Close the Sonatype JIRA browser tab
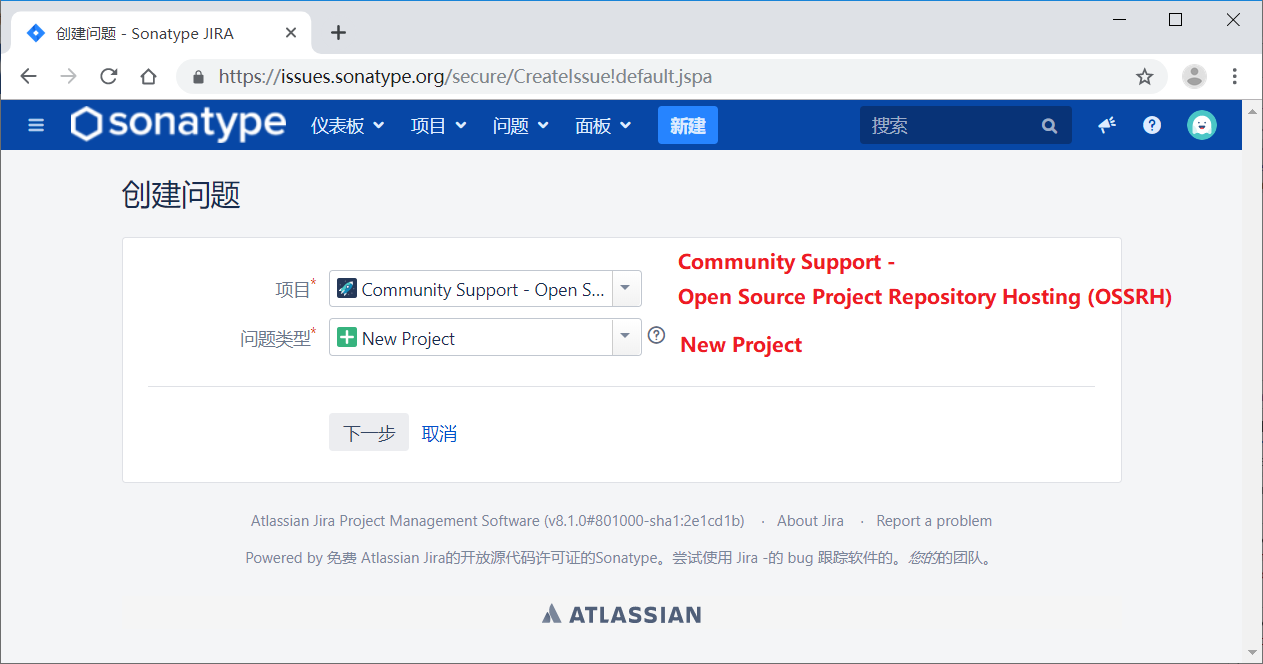1263x664 pixels. coord(291,33)
